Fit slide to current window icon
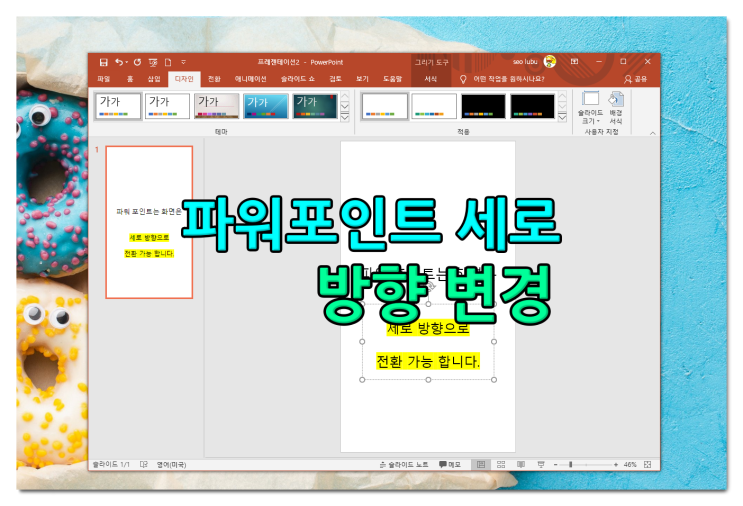 (x=648, y=465)
